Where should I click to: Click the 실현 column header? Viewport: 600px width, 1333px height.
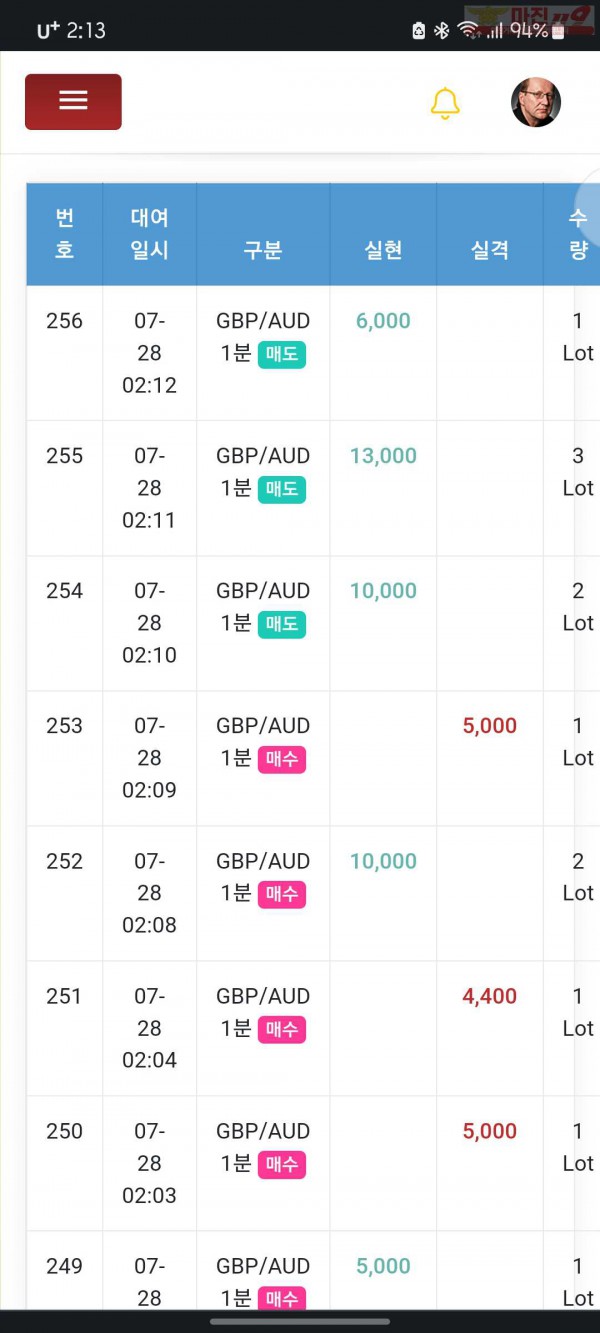coord(383,250)
